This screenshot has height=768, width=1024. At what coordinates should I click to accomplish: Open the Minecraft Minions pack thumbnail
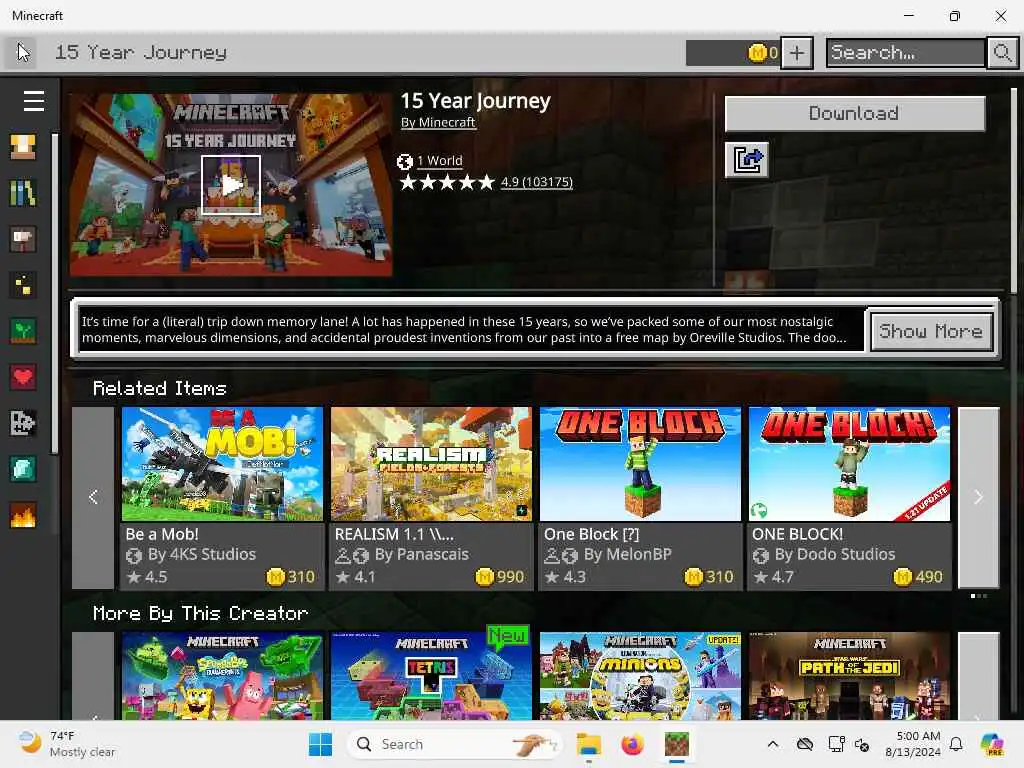tap(640, 676)
